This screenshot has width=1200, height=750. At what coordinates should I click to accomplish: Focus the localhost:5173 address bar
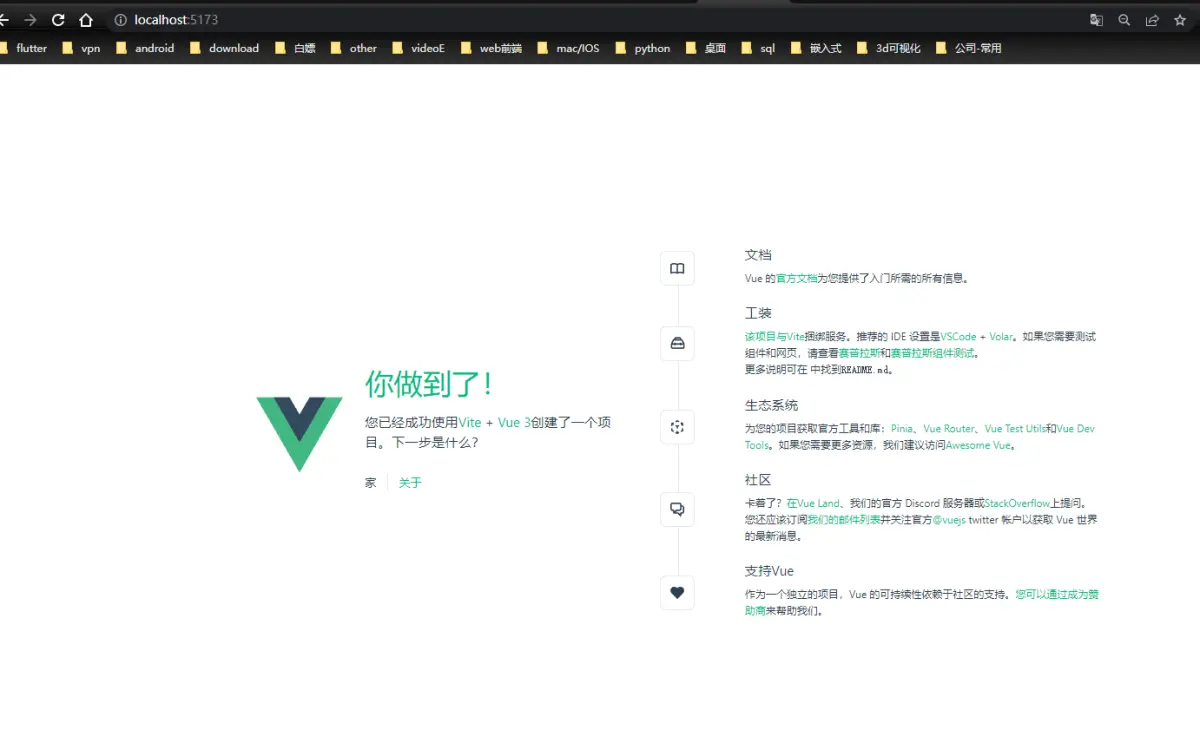click(600, 20)
